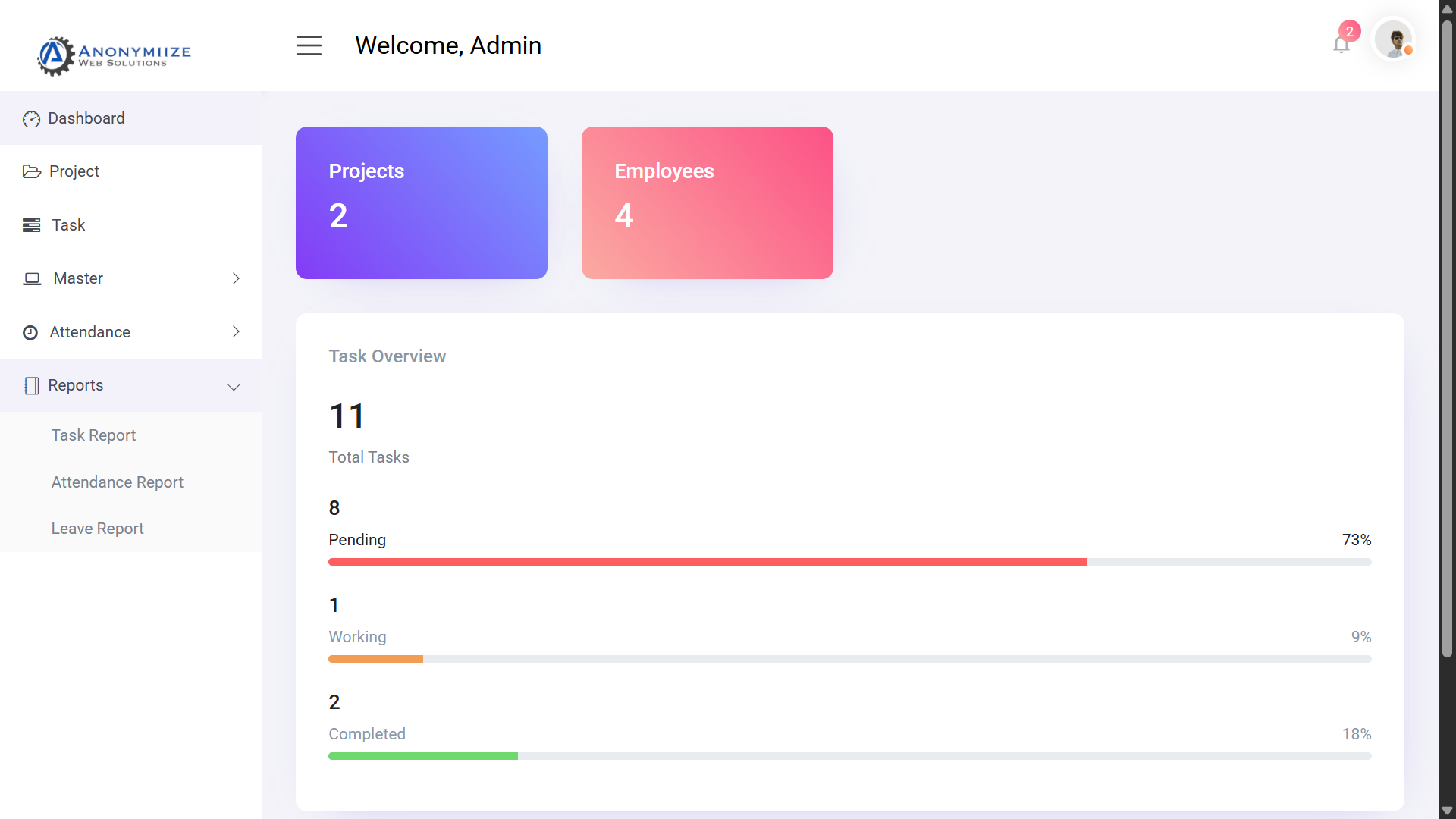Click the Project folder icon
1456x819 pixels.
tap(32, 171)
